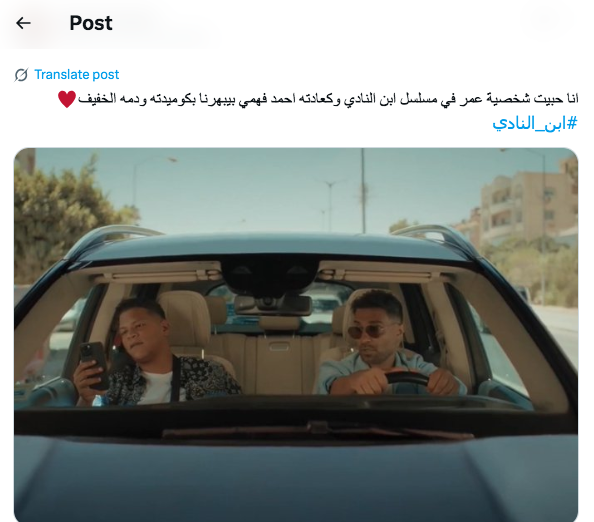Click the crossed-circle translate icon

[x=21, y=75]
